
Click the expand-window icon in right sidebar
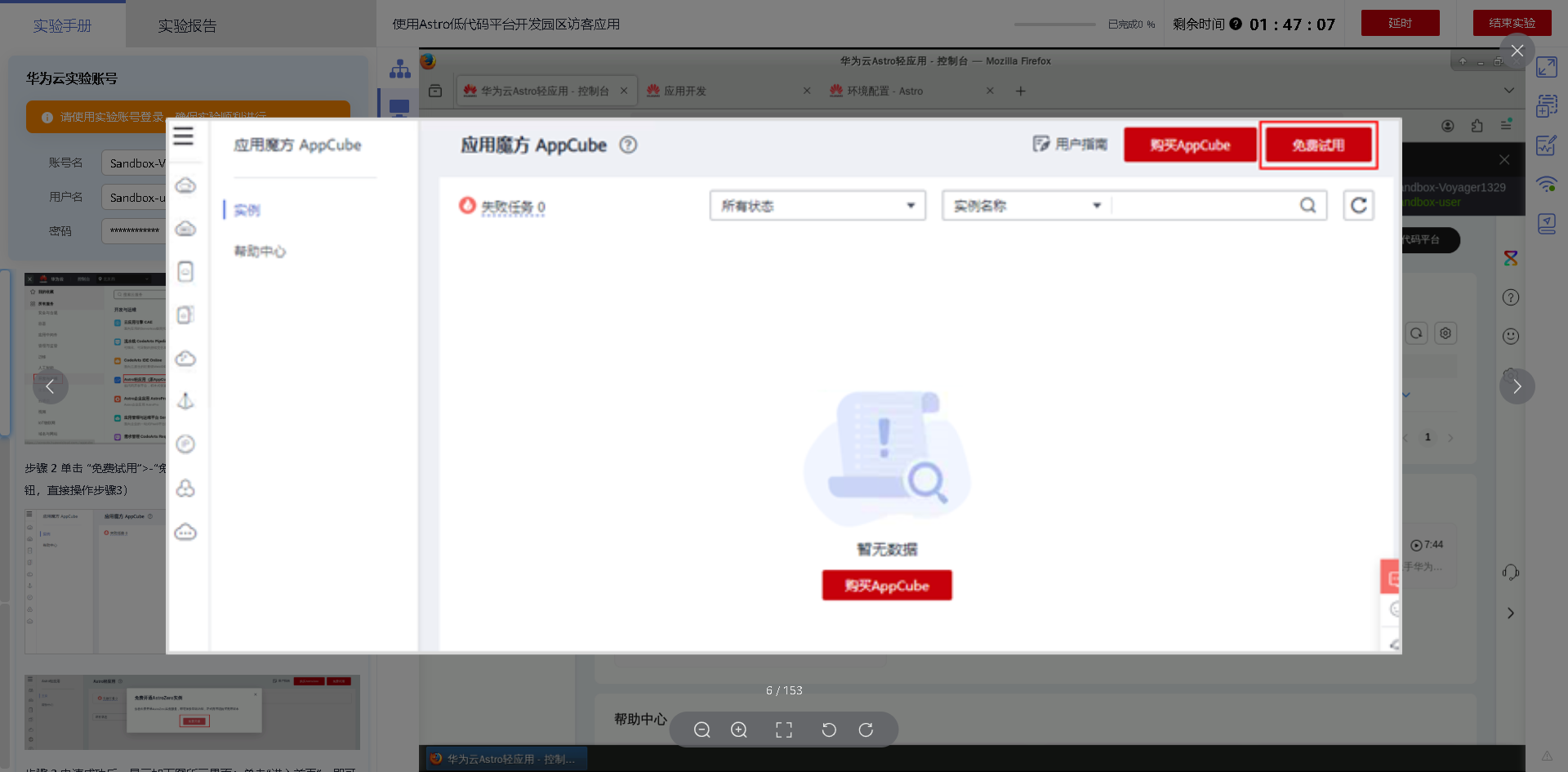tap(1547, 67)
